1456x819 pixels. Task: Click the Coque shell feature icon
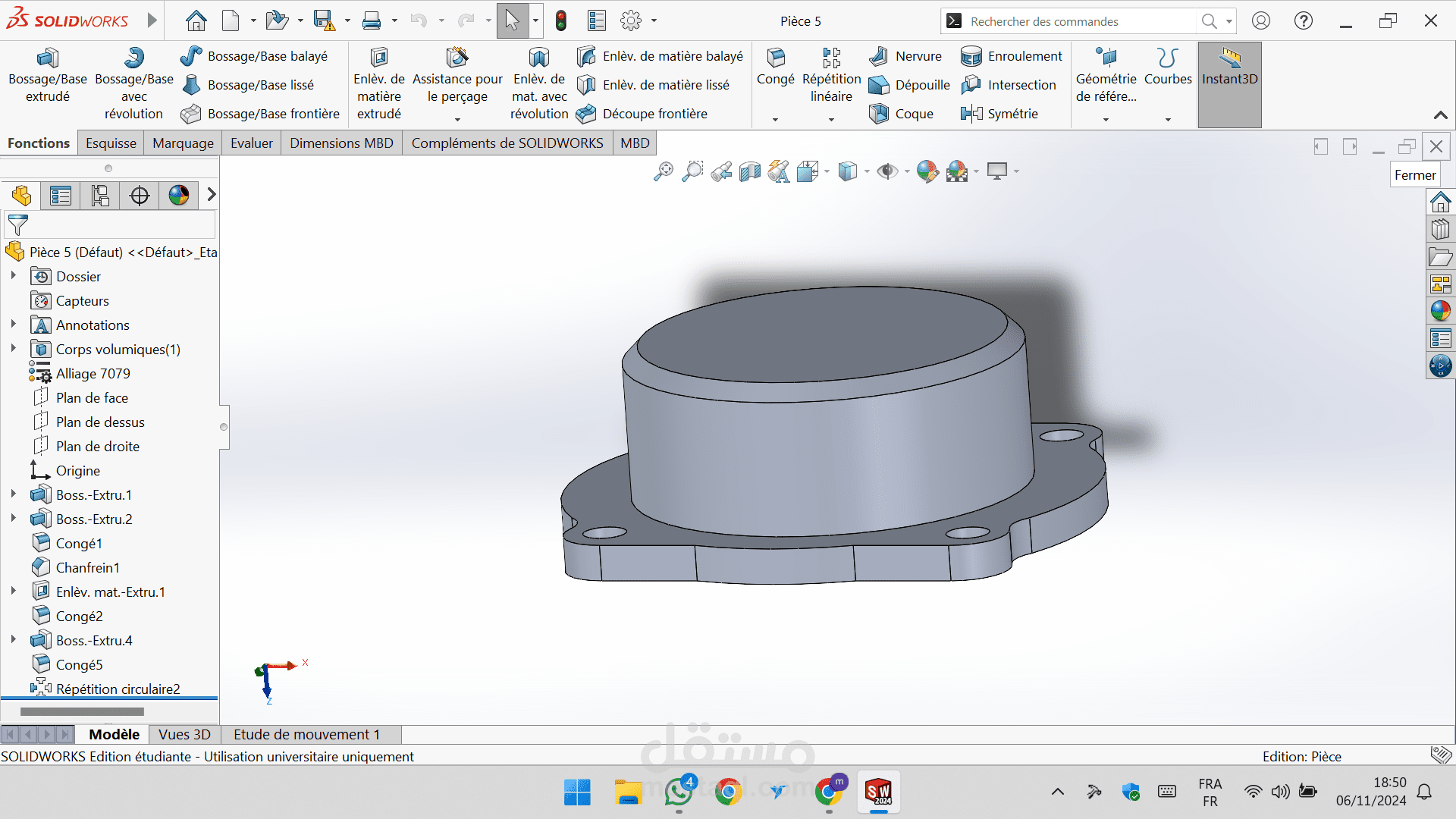879,114
